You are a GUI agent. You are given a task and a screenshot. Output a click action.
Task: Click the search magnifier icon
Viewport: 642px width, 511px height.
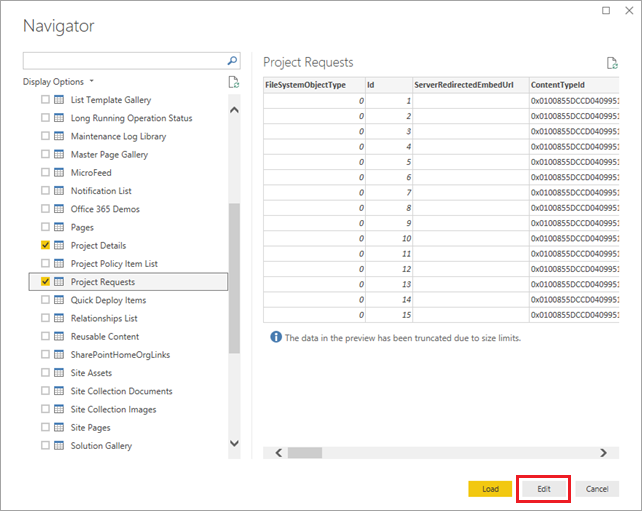(232, 61)
